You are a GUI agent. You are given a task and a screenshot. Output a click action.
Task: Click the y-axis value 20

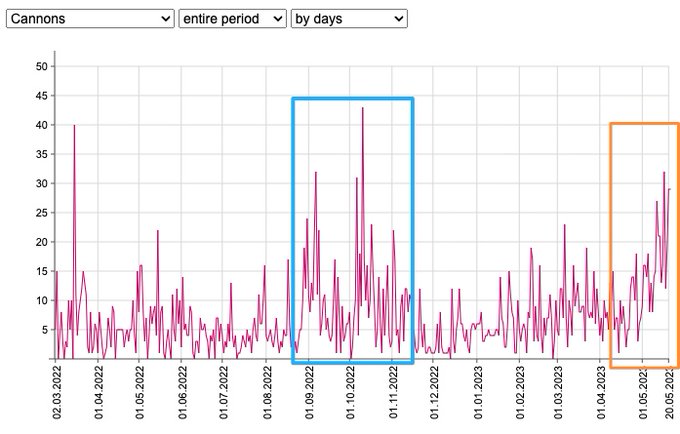tap(42, 242)
